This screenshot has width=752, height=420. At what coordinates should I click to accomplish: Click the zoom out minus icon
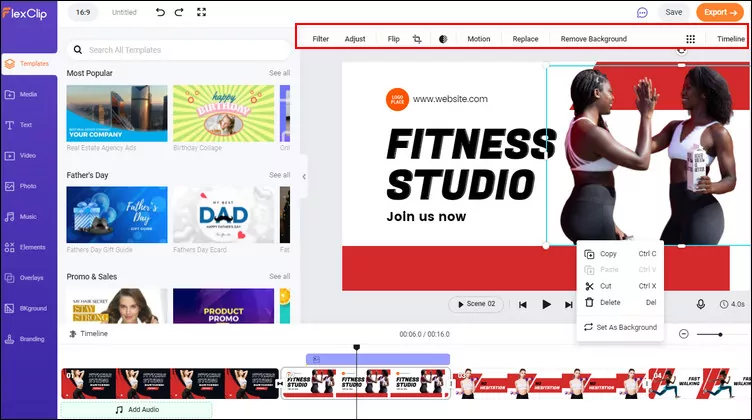click(684, 334)
